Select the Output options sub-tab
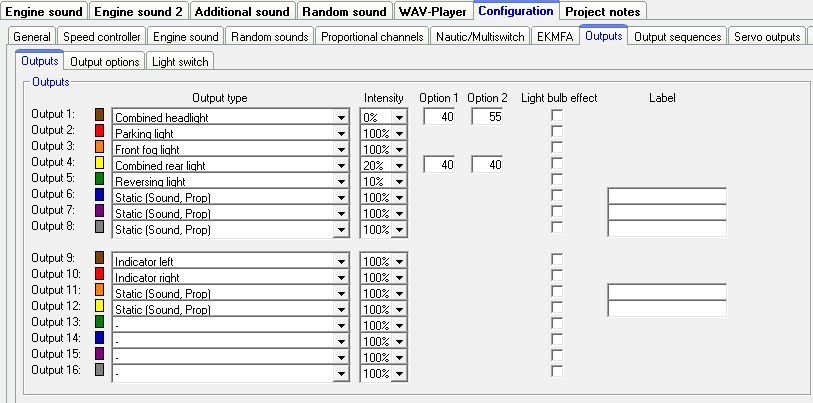 pos(105,62)
